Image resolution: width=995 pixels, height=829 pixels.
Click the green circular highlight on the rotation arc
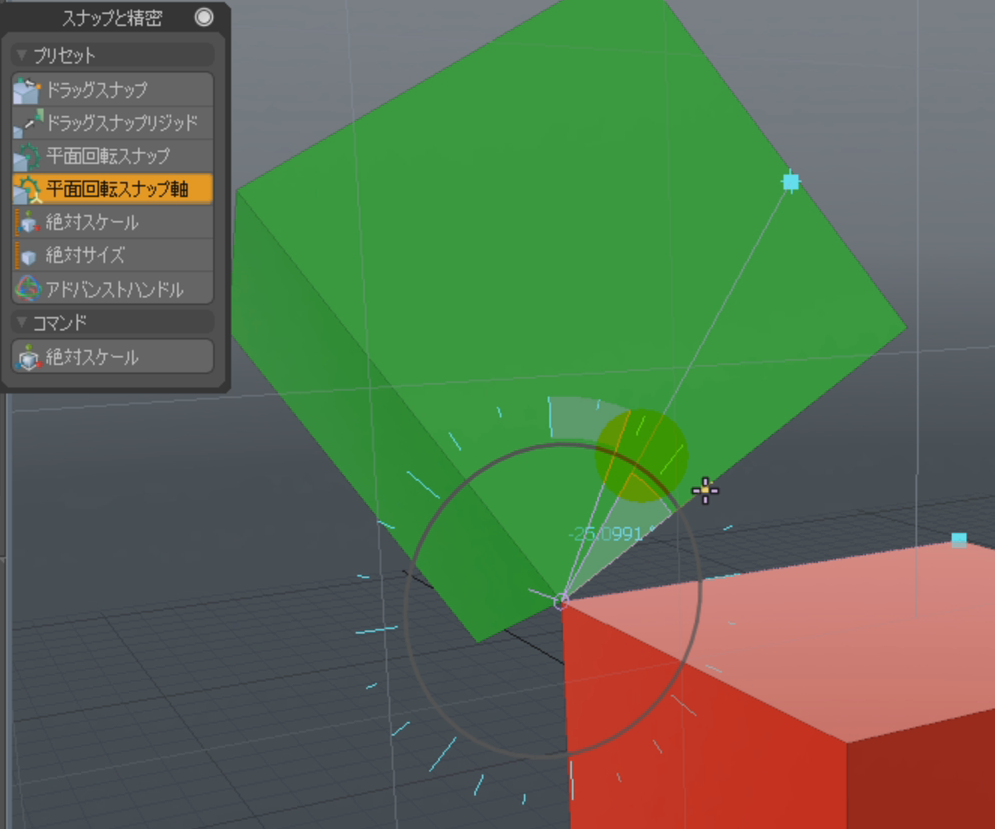click(x=641, y=455)
